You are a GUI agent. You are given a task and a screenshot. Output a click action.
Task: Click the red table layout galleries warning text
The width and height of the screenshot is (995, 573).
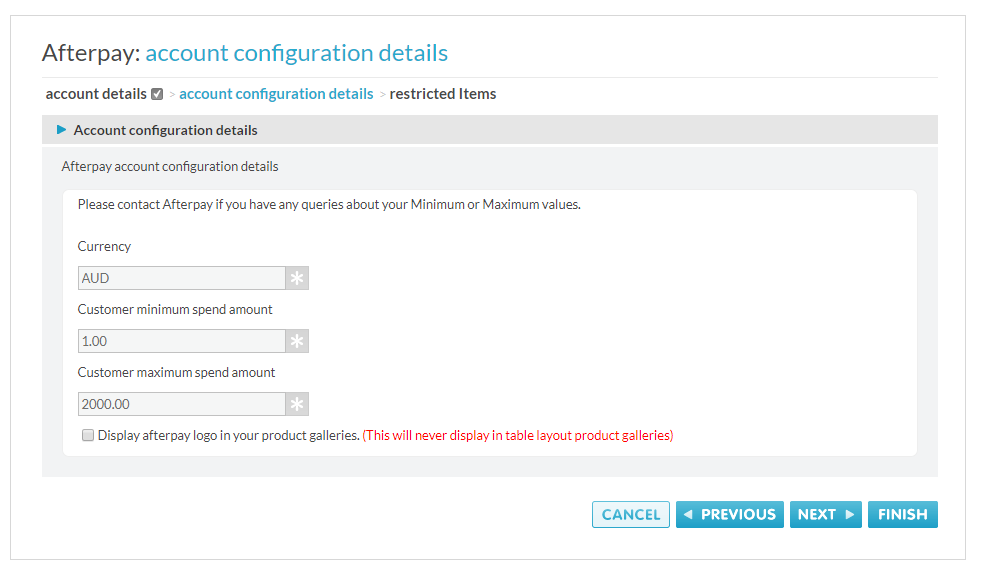[x=518, y=435]
